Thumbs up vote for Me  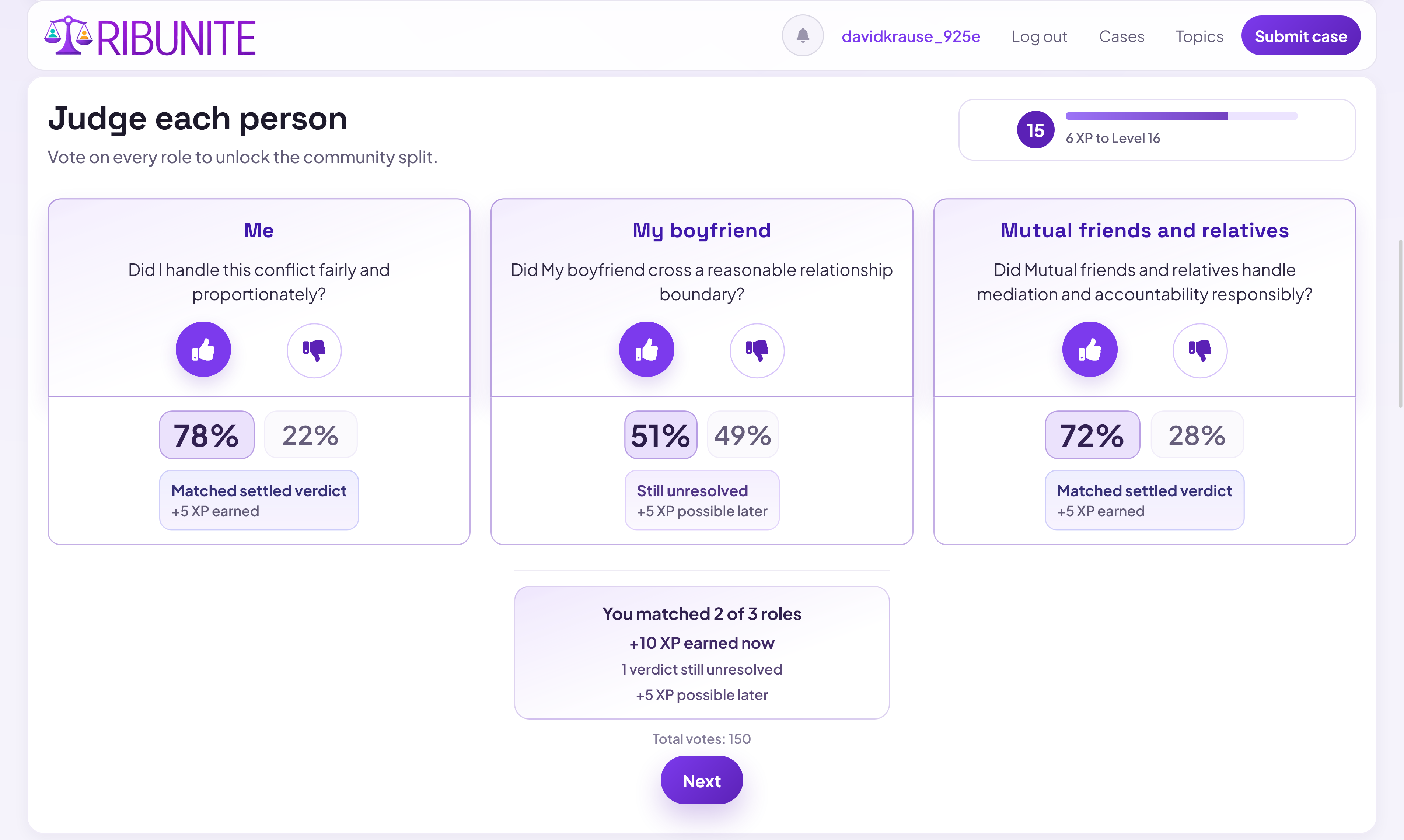(x=203, y=350)
